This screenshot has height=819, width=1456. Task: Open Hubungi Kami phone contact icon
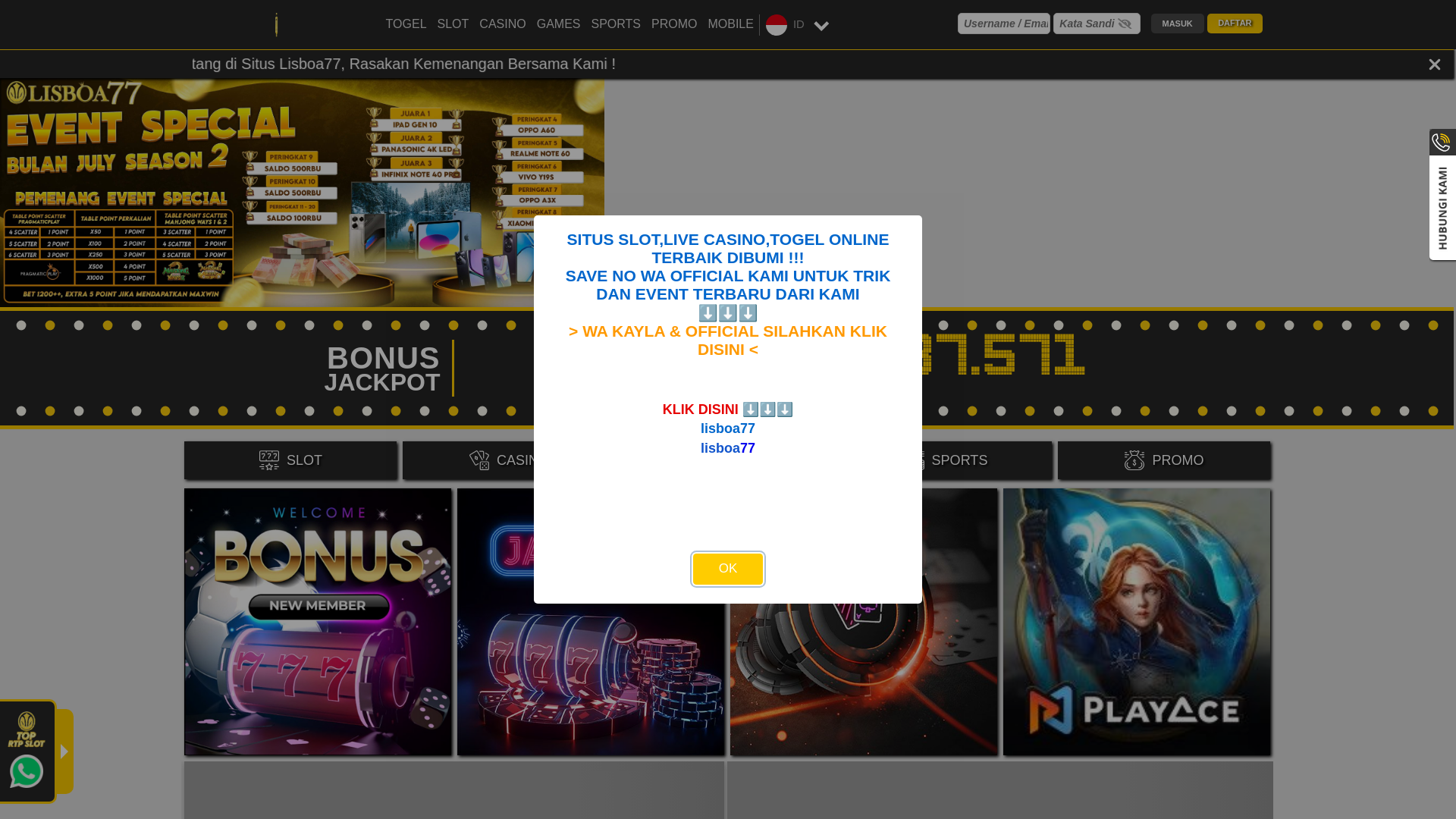coord(1441,142)
